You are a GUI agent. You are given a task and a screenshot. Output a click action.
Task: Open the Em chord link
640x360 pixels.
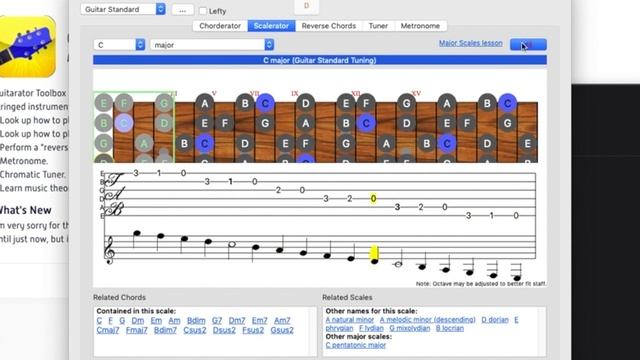[x=156, y=320]
